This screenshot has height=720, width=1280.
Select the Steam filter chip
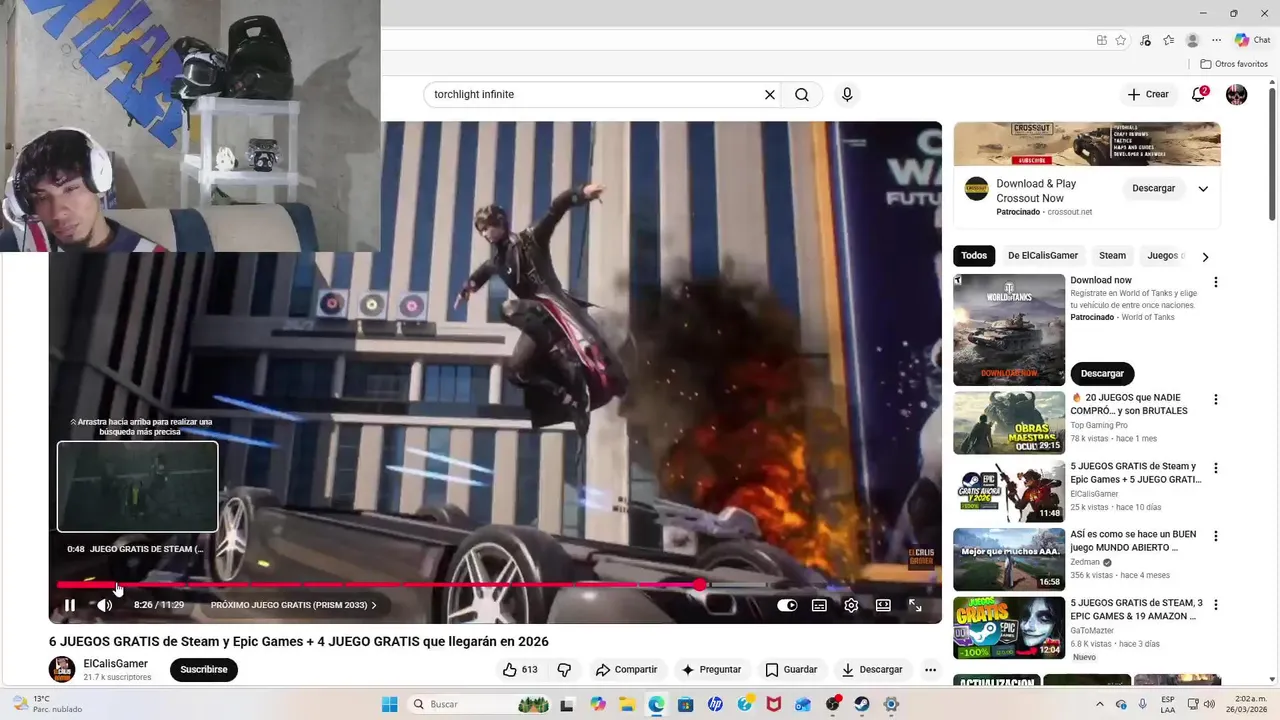click(1112, 256)
